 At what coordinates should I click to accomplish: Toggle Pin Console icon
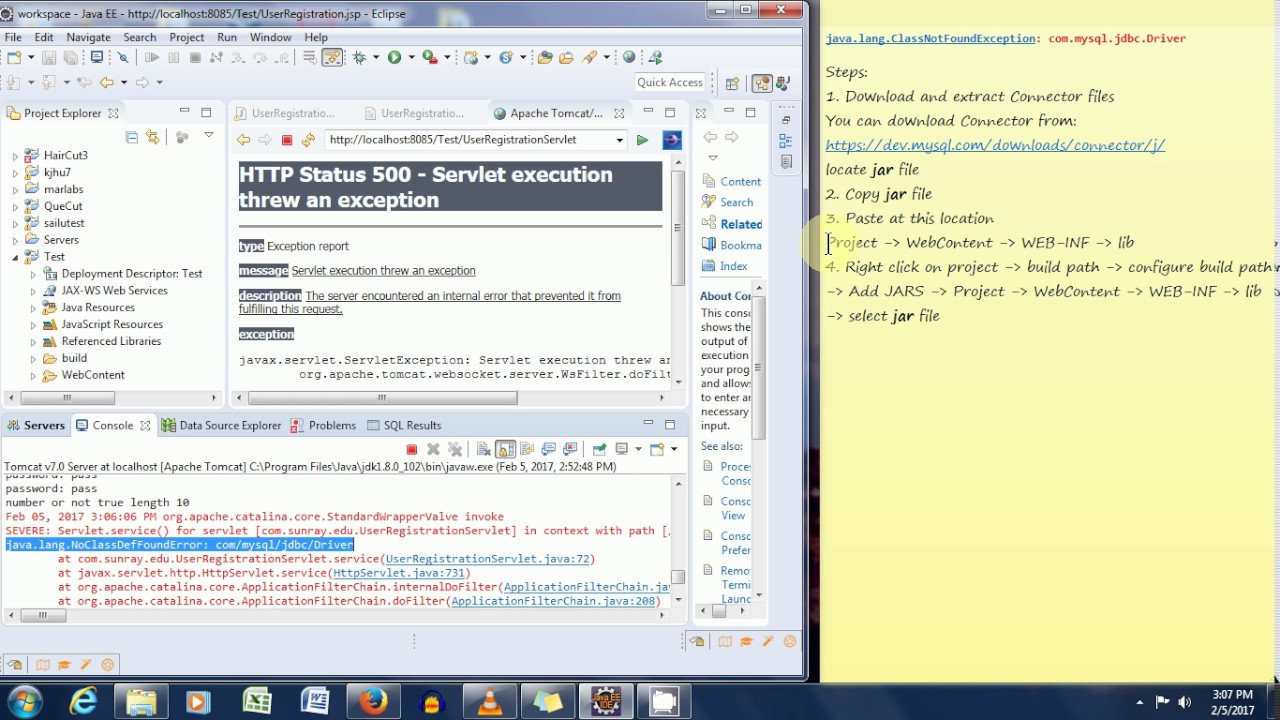pos(599,449)
